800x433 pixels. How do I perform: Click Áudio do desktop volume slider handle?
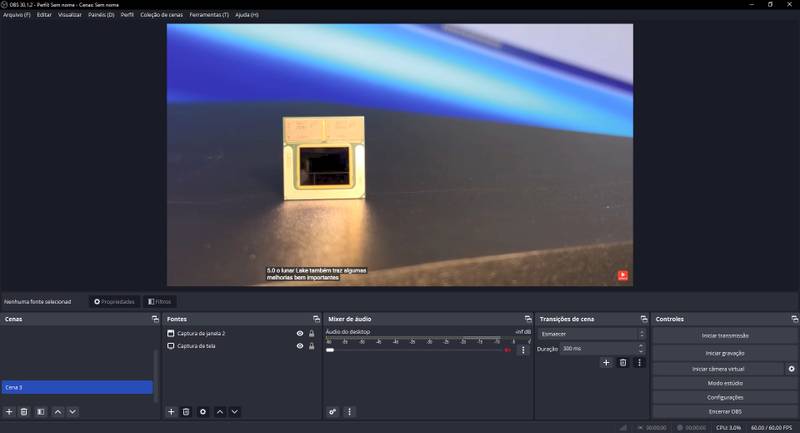330,350
